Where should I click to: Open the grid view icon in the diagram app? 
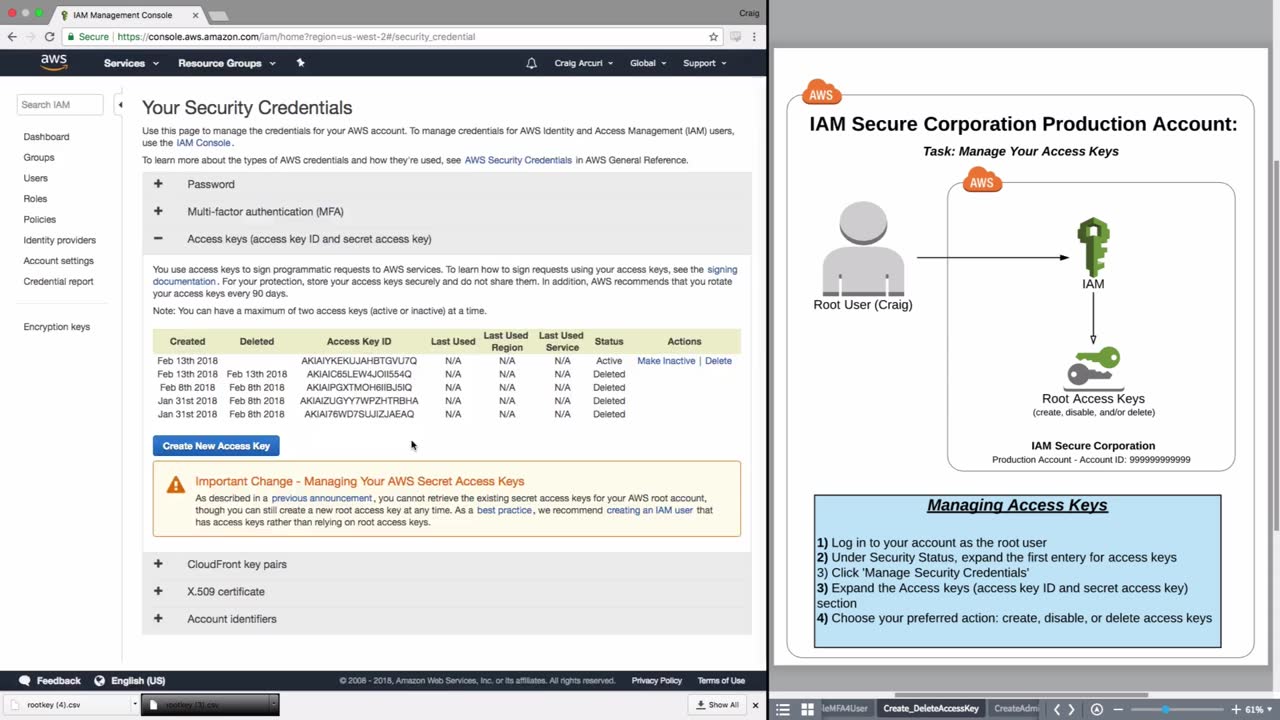click(807, 709)
